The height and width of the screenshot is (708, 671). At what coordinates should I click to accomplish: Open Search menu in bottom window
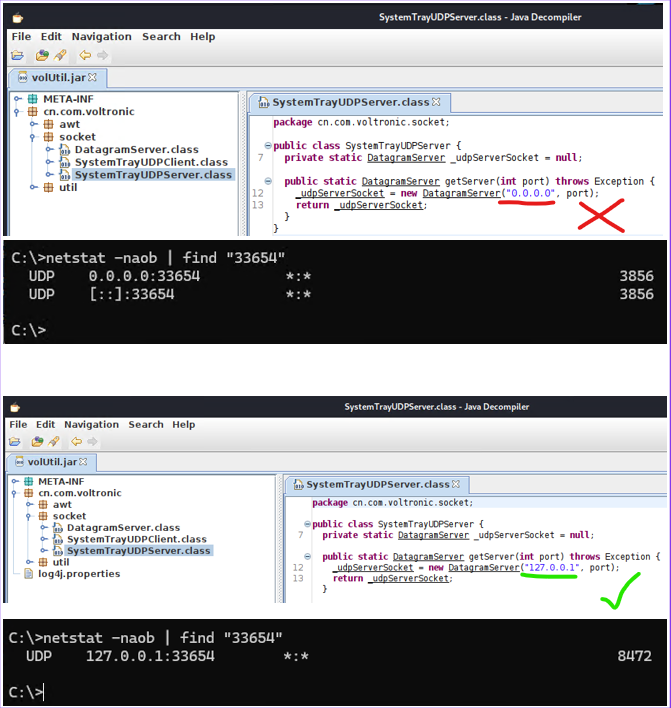[145, 424]
